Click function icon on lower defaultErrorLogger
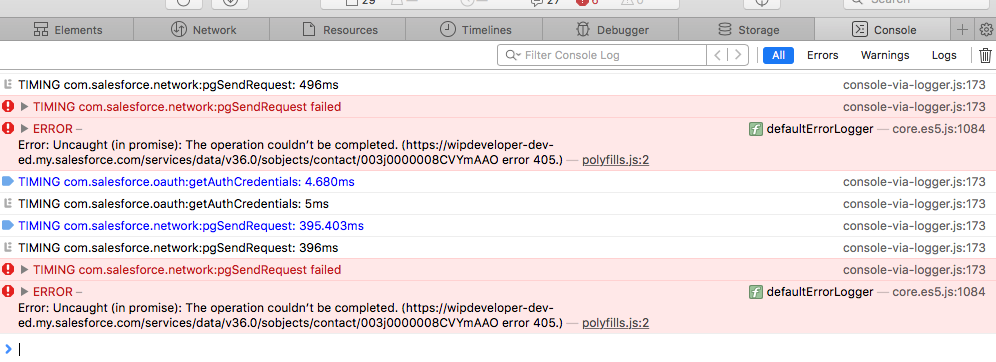The height and width of the screenshot is (362, 996). pyautogui.click(x=756, y=292)
